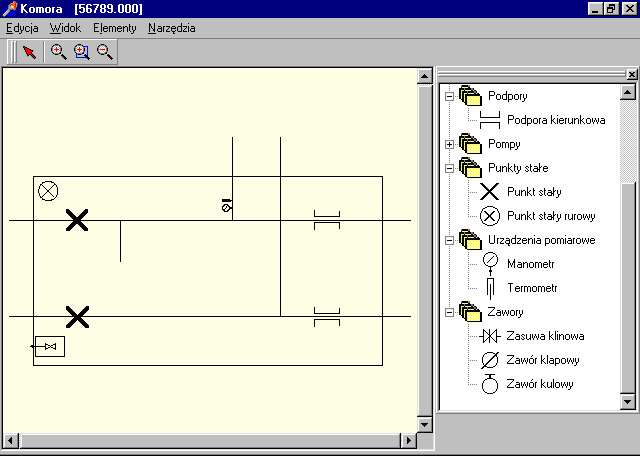Click the Zawór klapowy symbol
640x456 pixels.
490,360
